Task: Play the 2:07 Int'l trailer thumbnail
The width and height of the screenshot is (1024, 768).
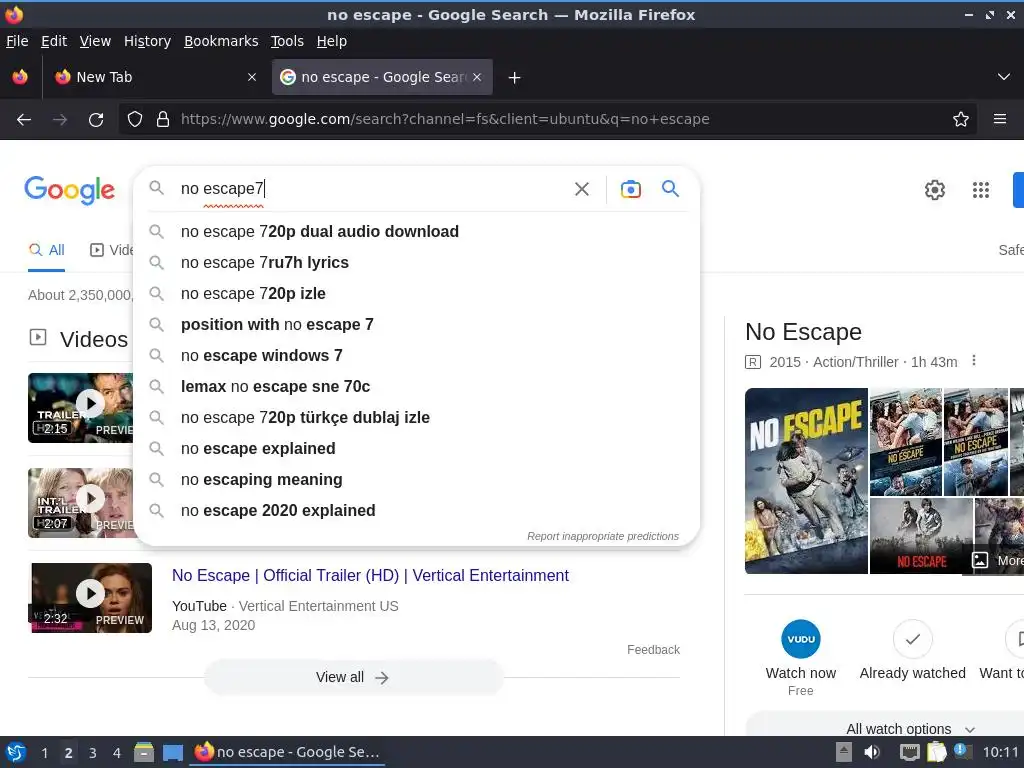Action: point(80,503)
